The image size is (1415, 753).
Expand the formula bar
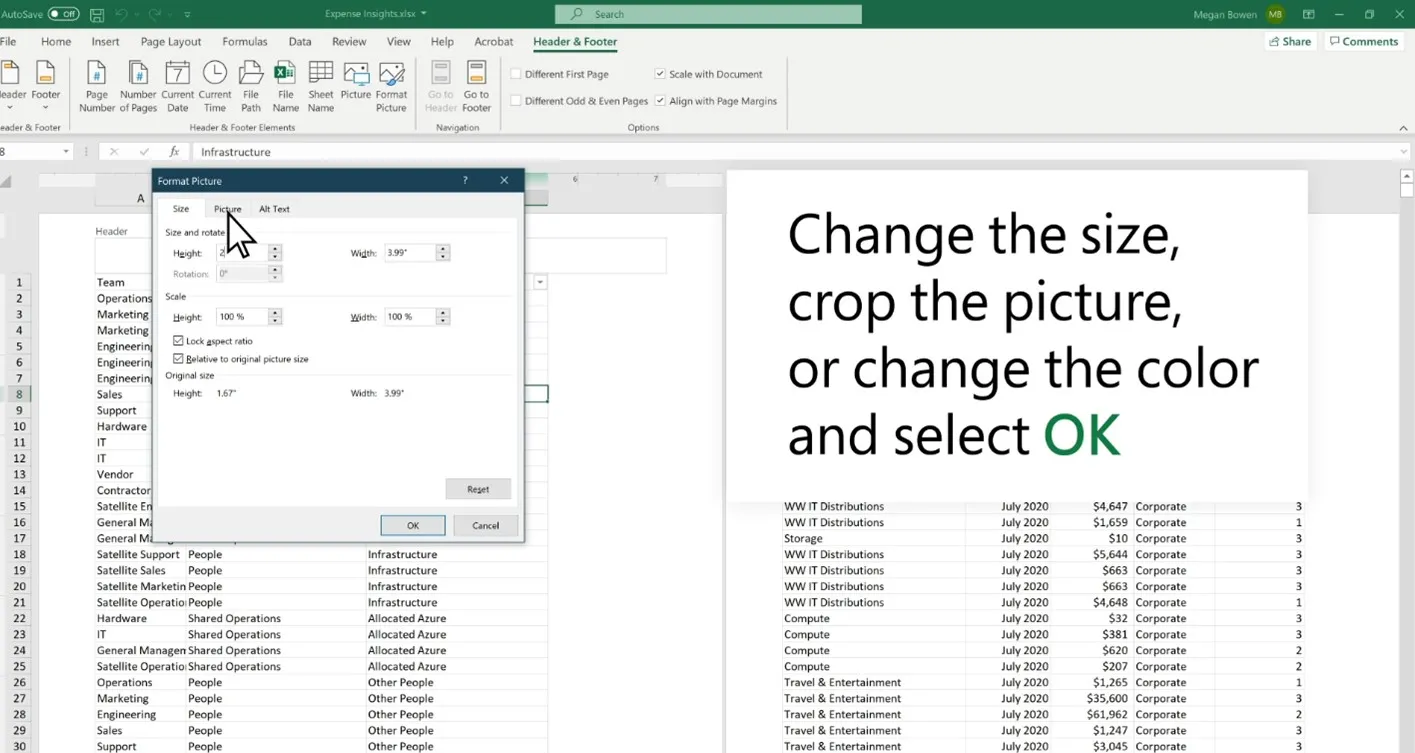click(x=1404, y=152)
